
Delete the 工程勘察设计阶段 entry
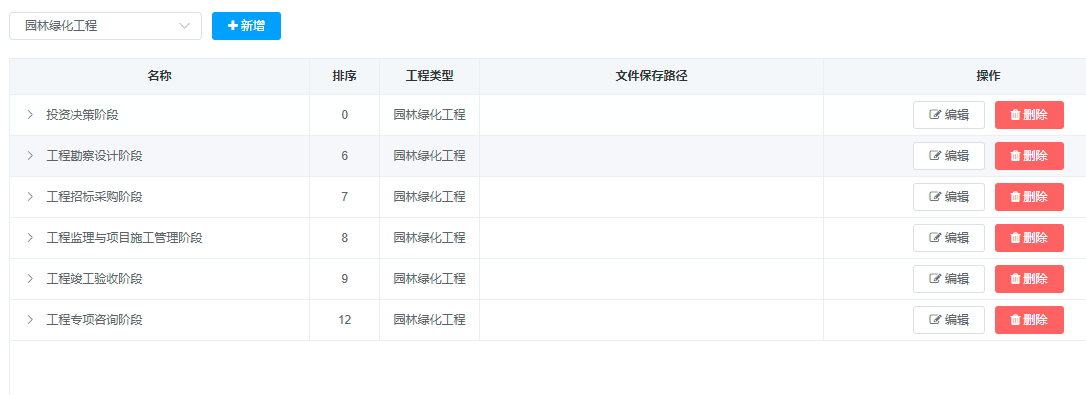click(1029, 156)
